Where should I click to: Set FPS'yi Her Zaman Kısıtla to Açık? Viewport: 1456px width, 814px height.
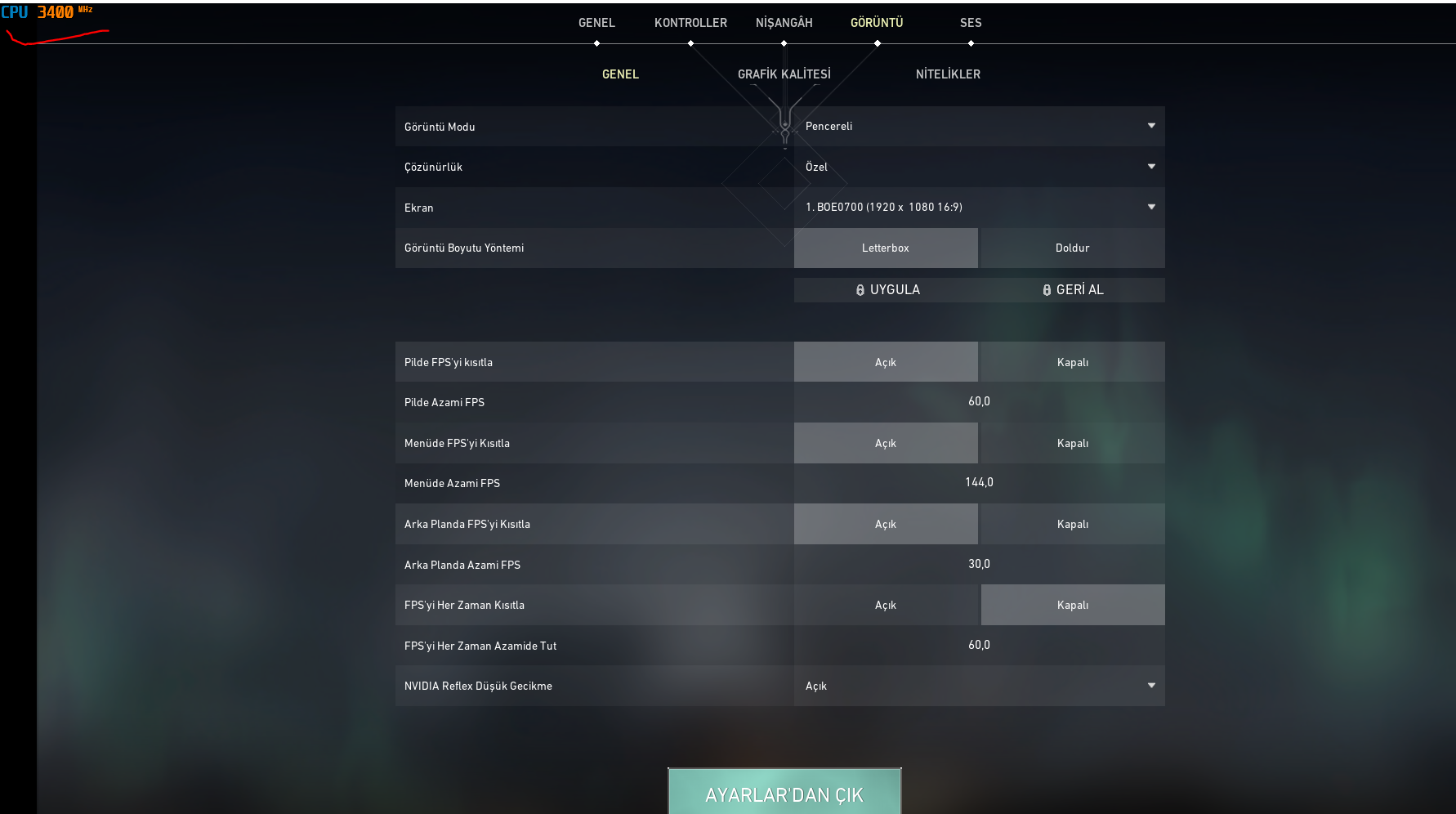[x=886, y=605]
